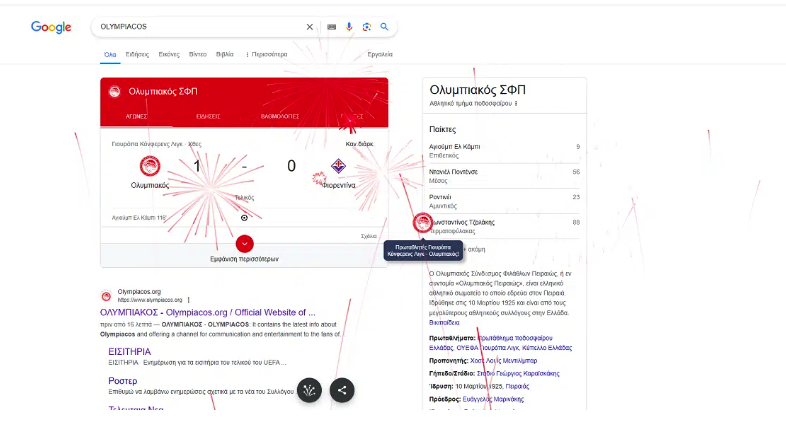Viewport: 786px width, 433px height.
Task: Switch to the Βιβλία search tab
Action: click(225, 54)
